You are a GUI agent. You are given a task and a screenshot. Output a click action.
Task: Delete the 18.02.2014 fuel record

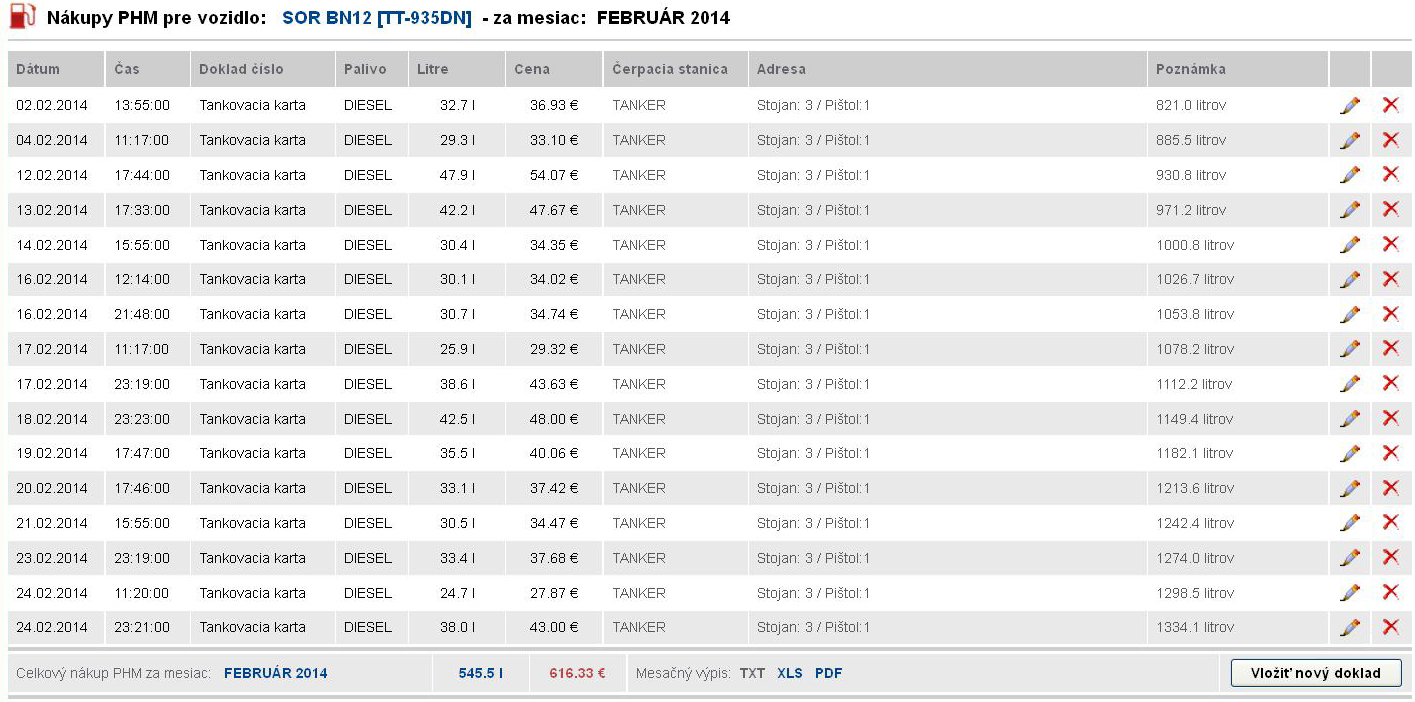click(1390, 418)
